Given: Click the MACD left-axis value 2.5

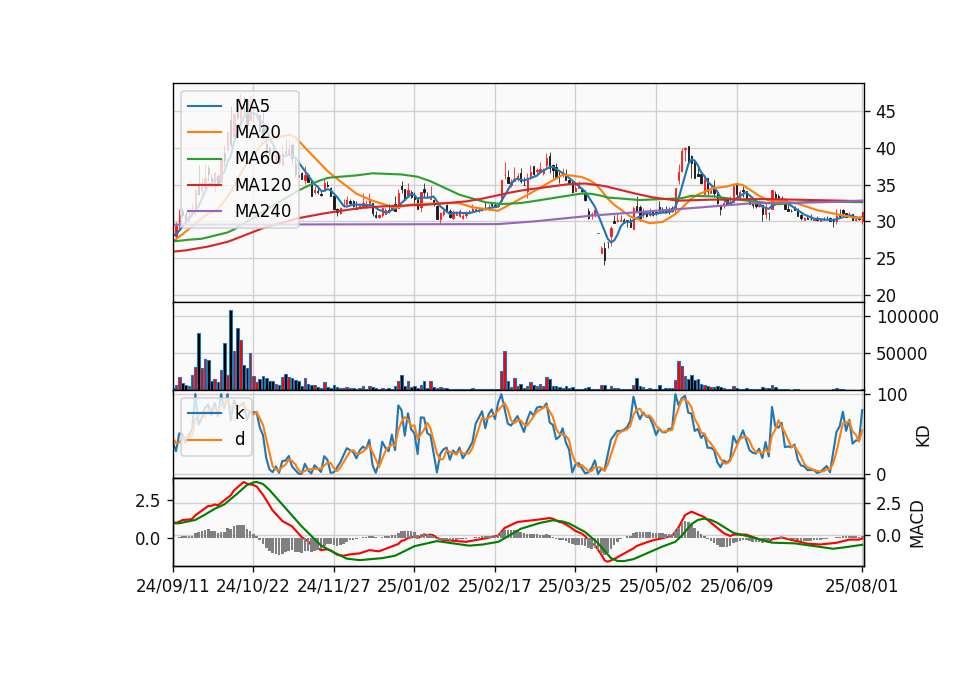Looking at the screenshot, I should [148, 501].
